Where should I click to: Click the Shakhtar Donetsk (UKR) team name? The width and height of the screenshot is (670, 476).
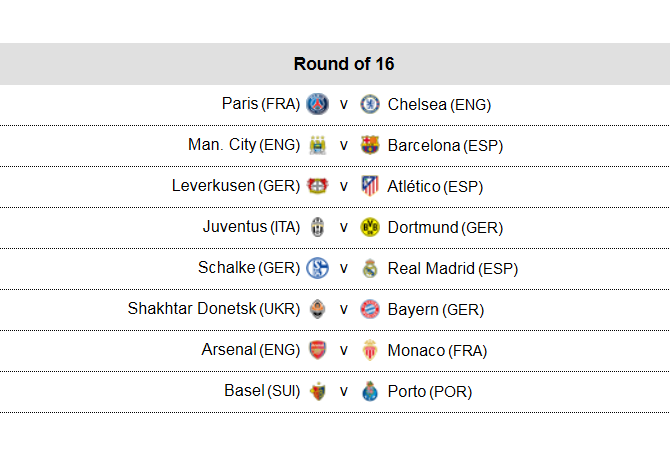[214, 309]
